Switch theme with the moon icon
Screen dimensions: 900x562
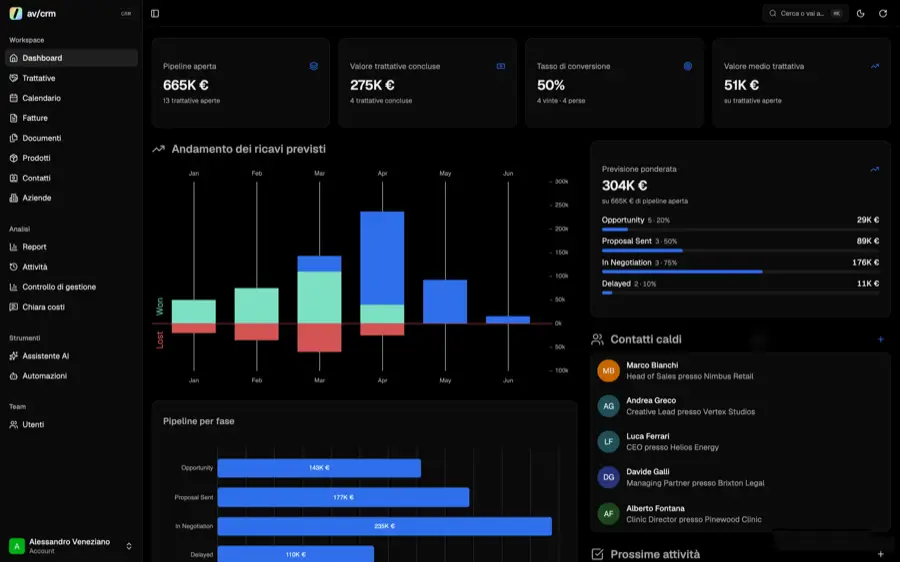pos(860,13)
